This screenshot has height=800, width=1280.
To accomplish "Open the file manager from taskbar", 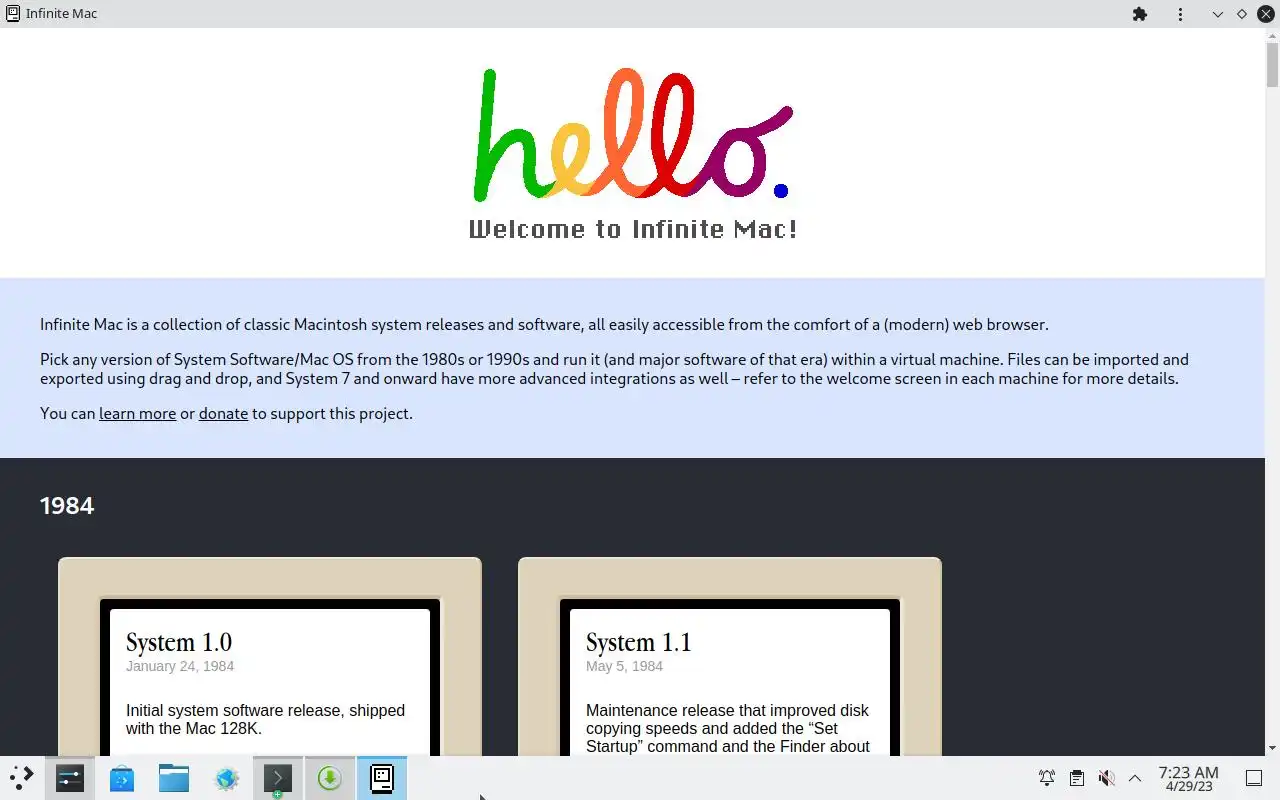I will coord(174,778).
